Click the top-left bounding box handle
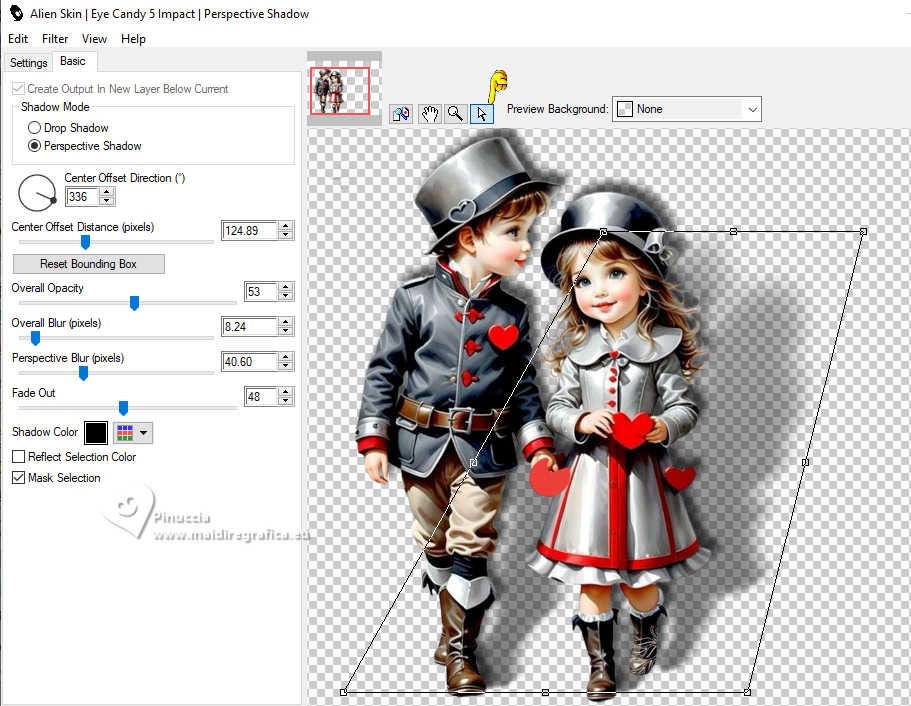The height and width of the screenshot is (706, 911). (x=604, y=232)
